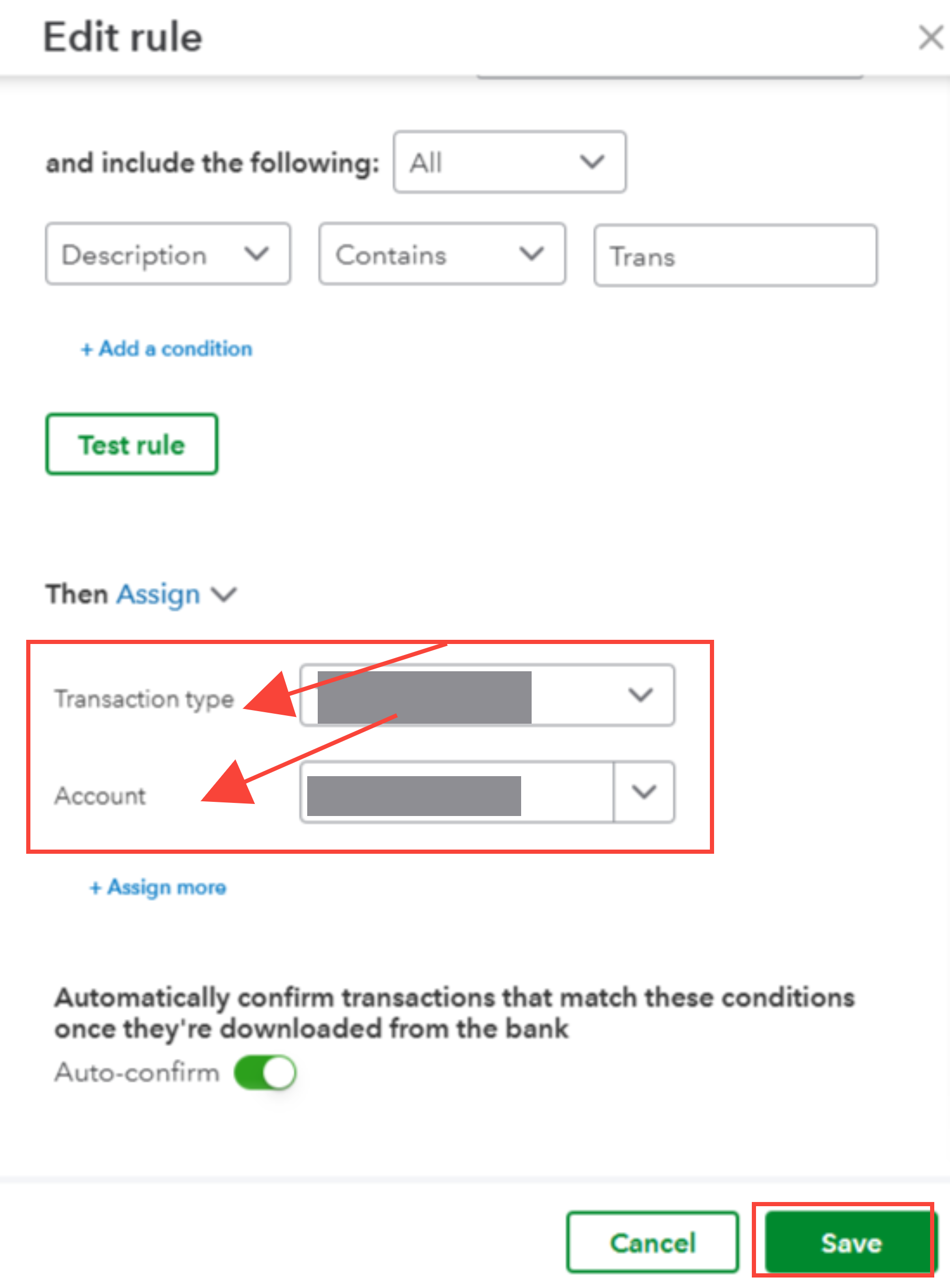Click the blue 'Assign' action text
Screen dimensions: 950x1288
click(158, 594)
